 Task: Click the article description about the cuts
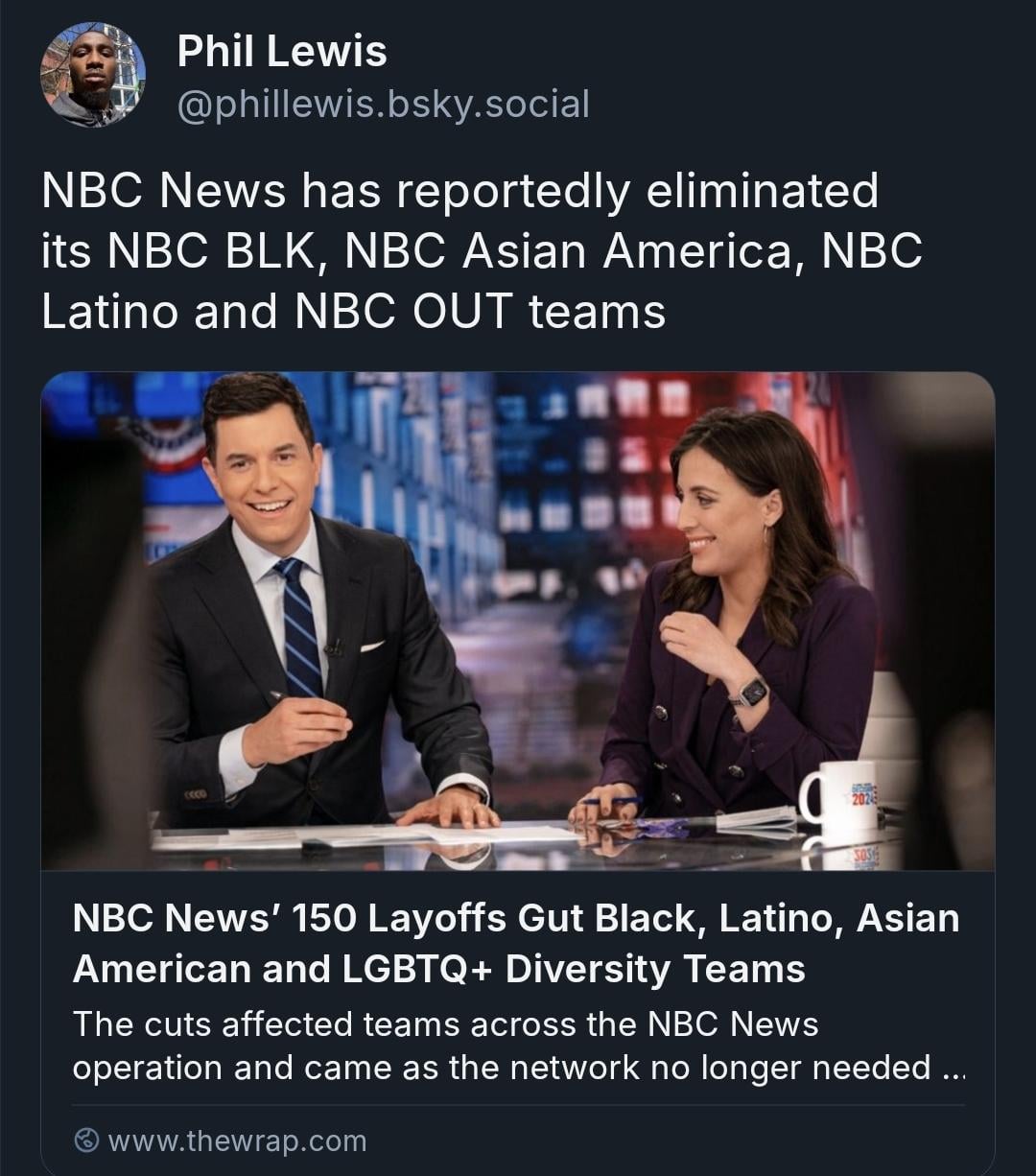click(x=518, y=1045)
